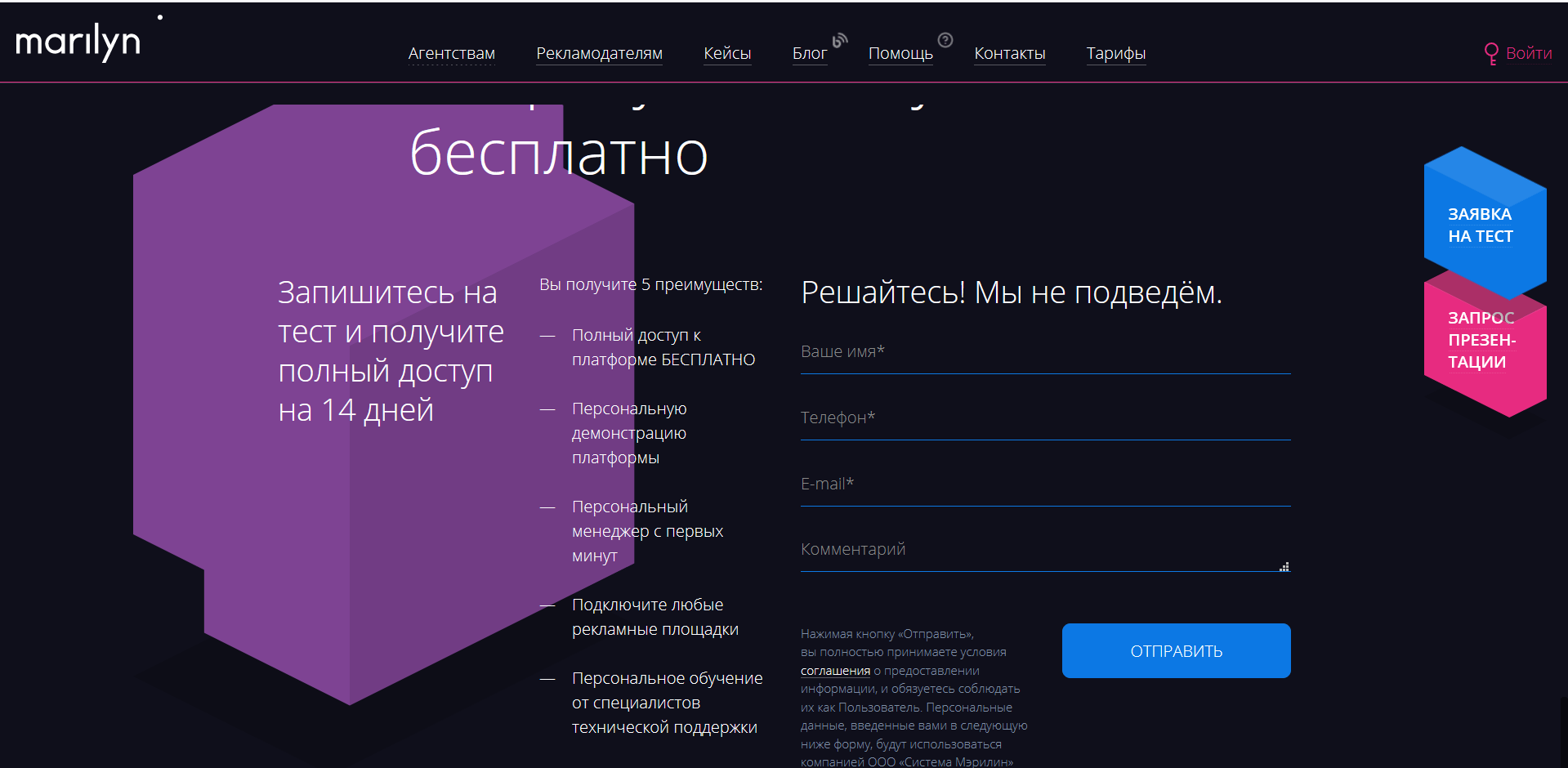
Task: Click the marilyn logo
Action: tap(78, 41)
